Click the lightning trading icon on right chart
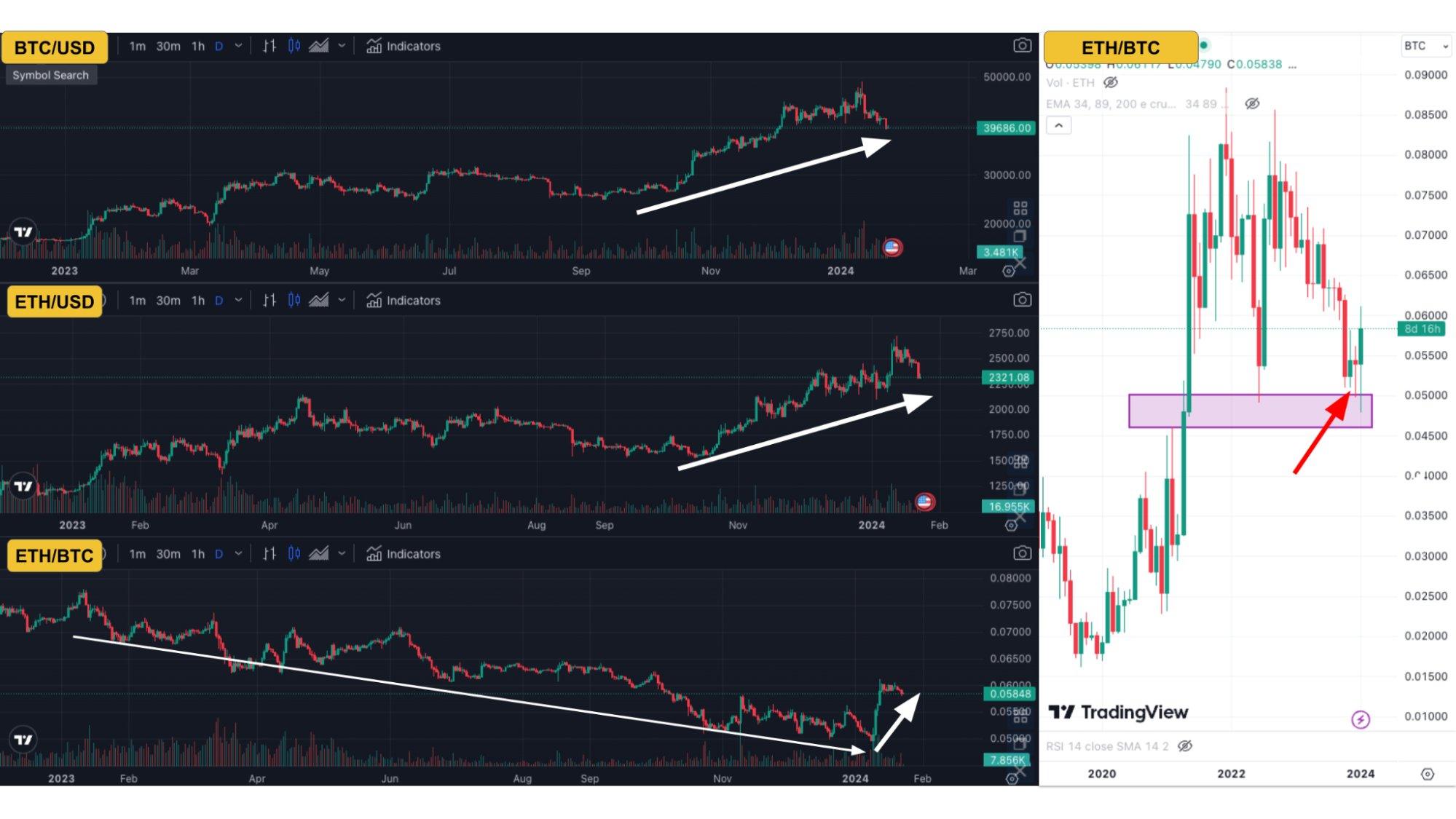The width and height of the screenshot is (1456, 819). coord(1359,719)
